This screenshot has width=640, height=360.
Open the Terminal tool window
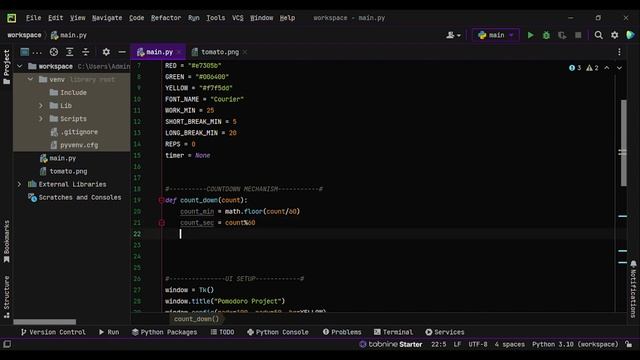tap(393, 332)
